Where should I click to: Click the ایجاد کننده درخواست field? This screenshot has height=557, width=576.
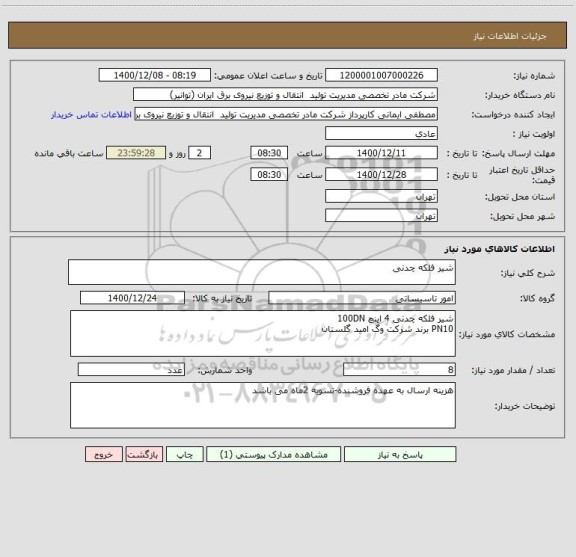click(286, 114)
